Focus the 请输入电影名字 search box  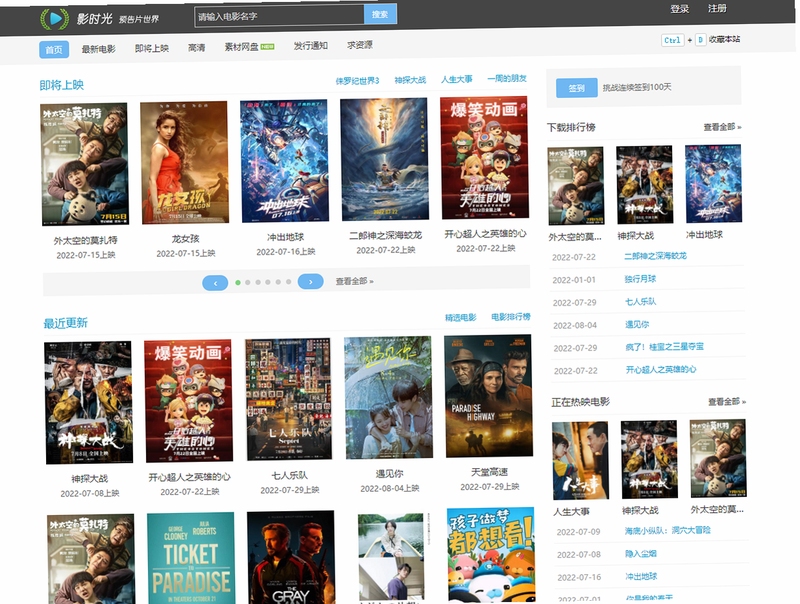click(x=279, y=16)
